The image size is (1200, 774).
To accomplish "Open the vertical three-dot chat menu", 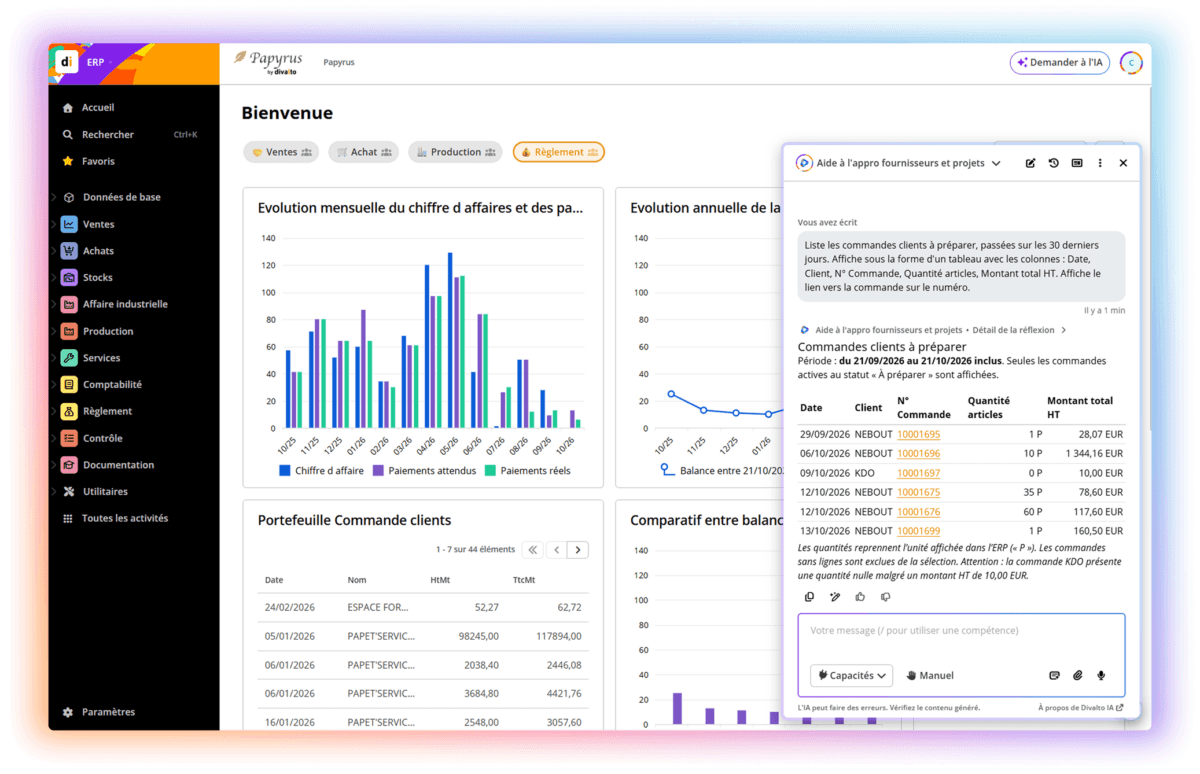I will click(x=1100, y=163).
